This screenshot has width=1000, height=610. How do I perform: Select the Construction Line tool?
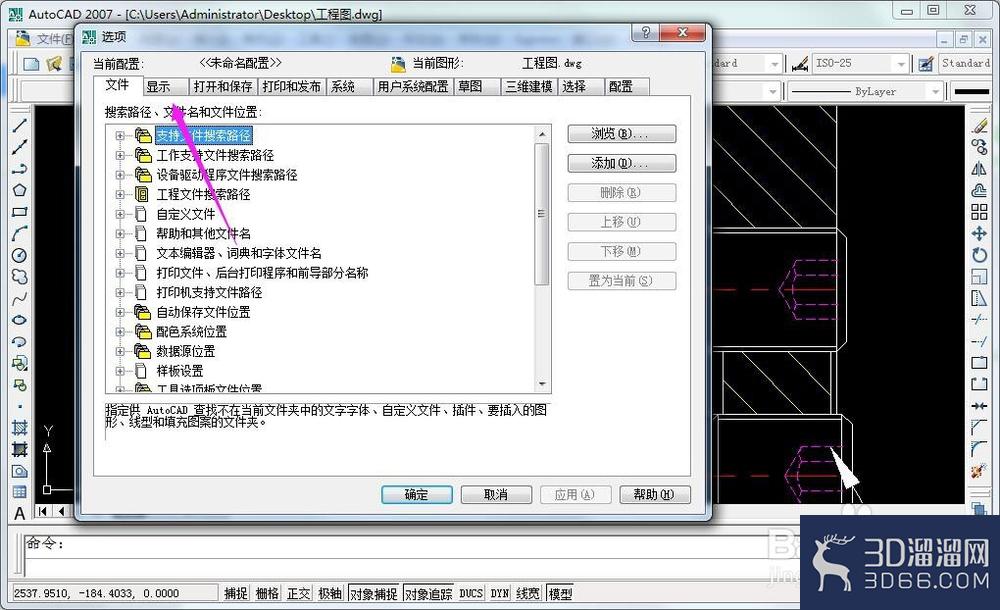tap(19, 147)
